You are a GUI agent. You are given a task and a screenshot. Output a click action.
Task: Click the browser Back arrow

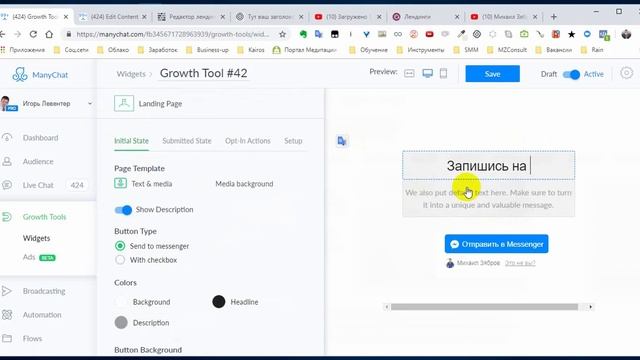coord(2,34)
